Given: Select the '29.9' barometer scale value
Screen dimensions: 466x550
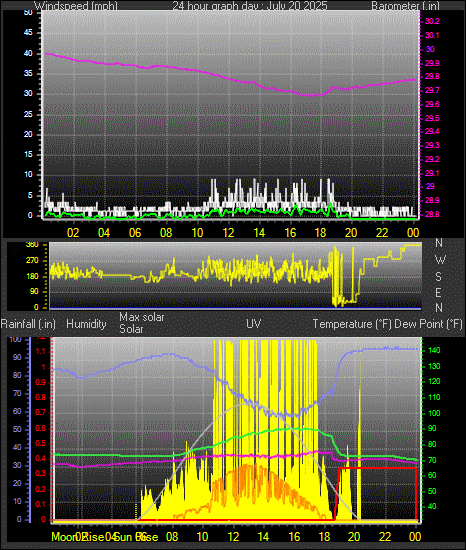Looking at the screenshot, I should click(x=432, y=63).
